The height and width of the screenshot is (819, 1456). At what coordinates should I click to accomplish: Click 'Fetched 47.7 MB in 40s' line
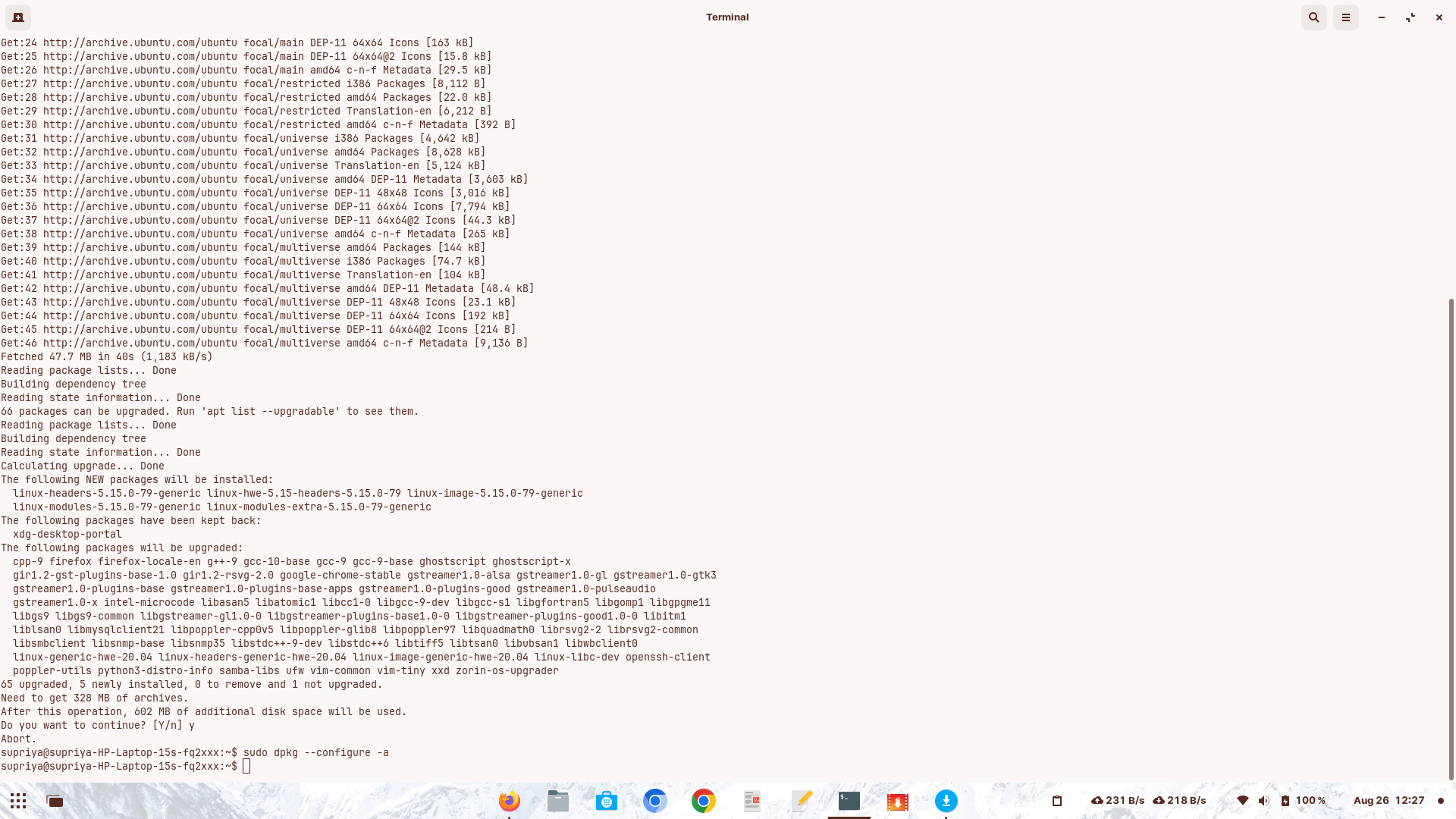pos(107,357)
